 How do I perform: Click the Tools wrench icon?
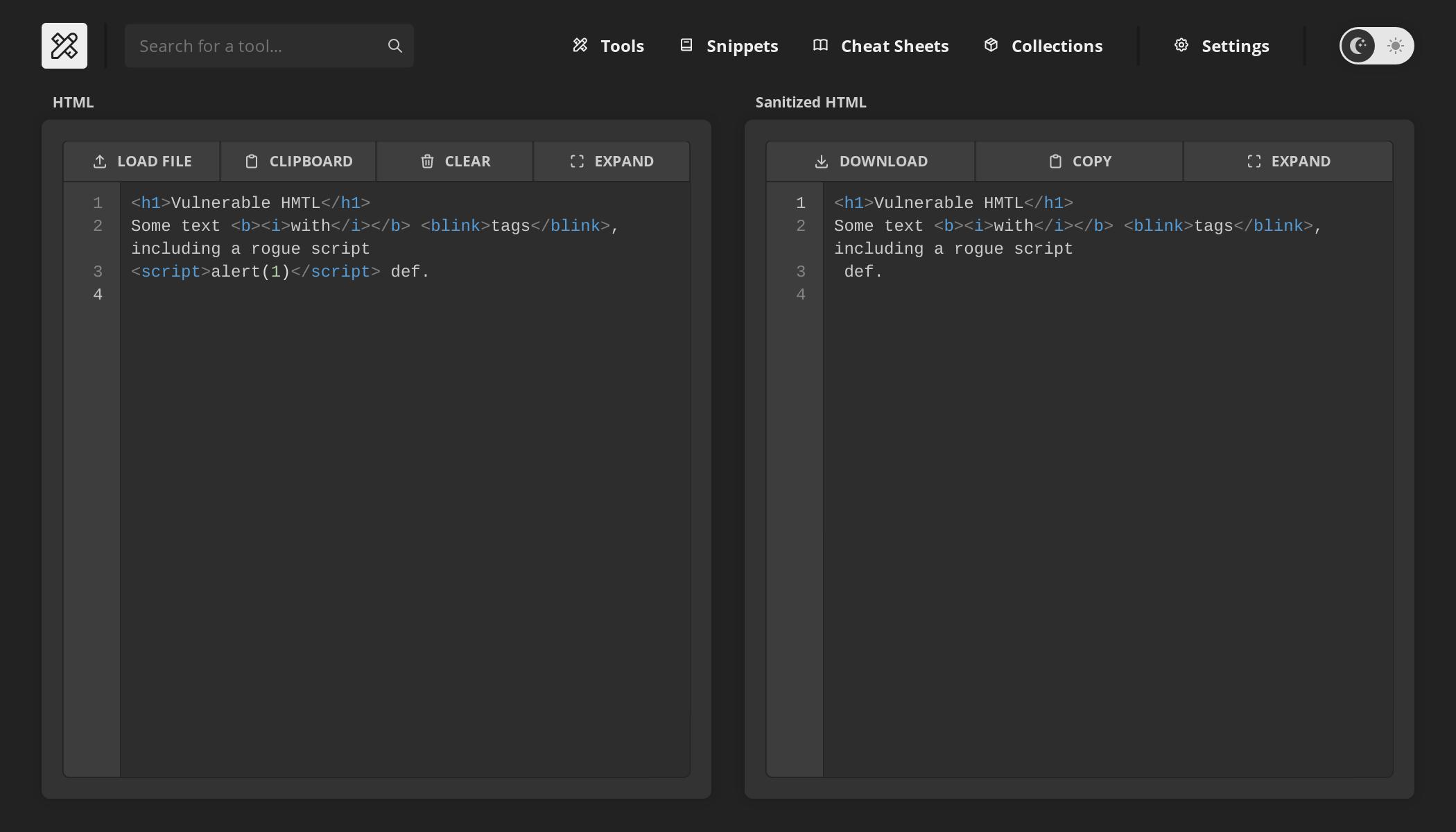pos(580,45)
